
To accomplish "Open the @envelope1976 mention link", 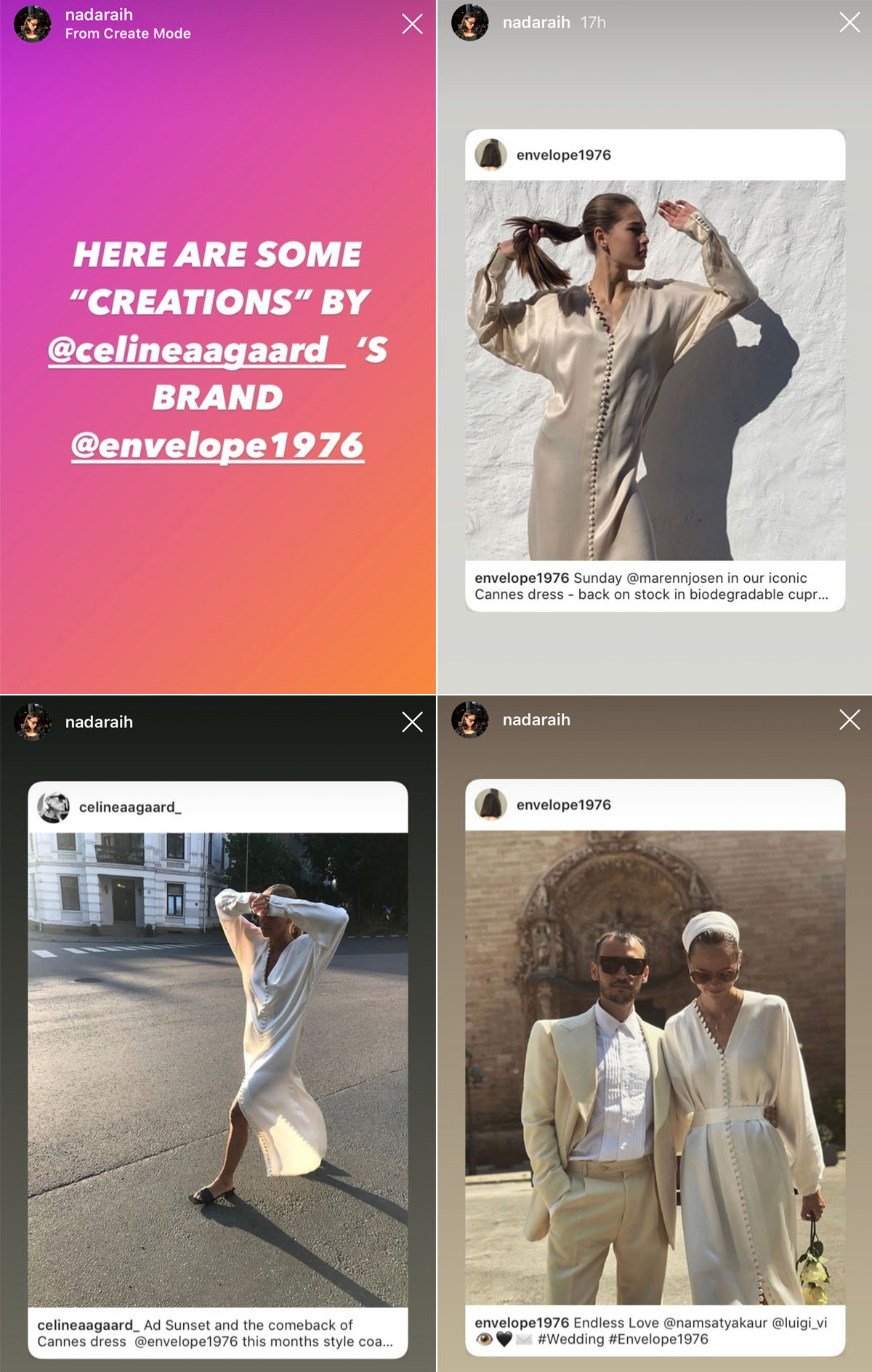I will [x=217, y=446].
